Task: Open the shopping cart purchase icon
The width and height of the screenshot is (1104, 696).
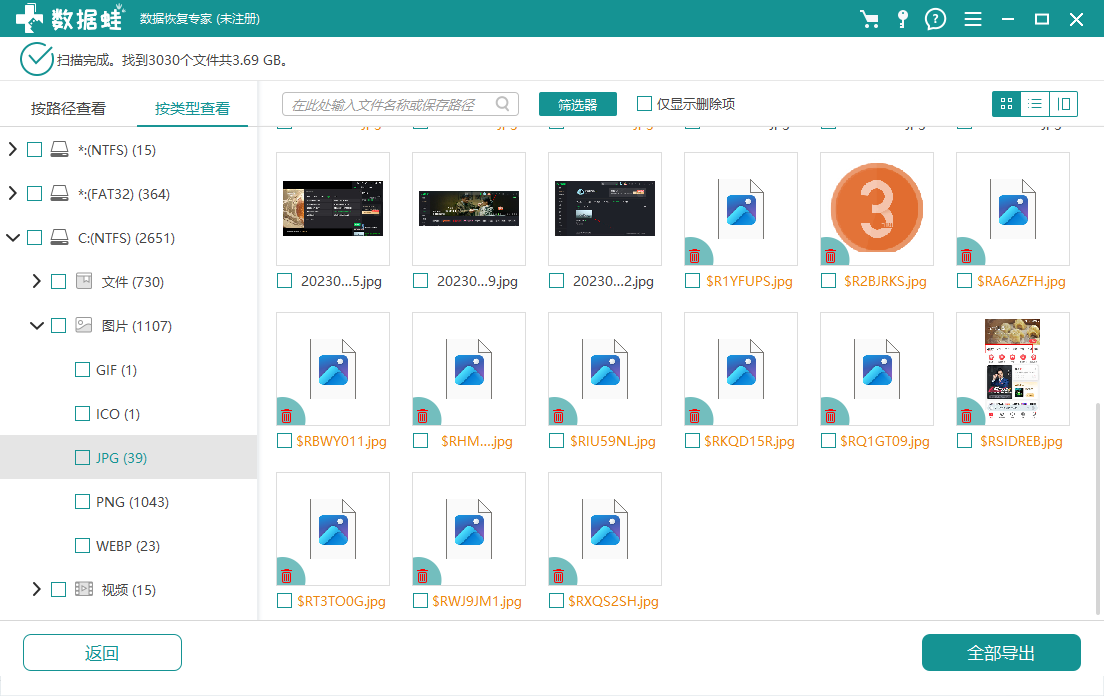Action: 869,20
